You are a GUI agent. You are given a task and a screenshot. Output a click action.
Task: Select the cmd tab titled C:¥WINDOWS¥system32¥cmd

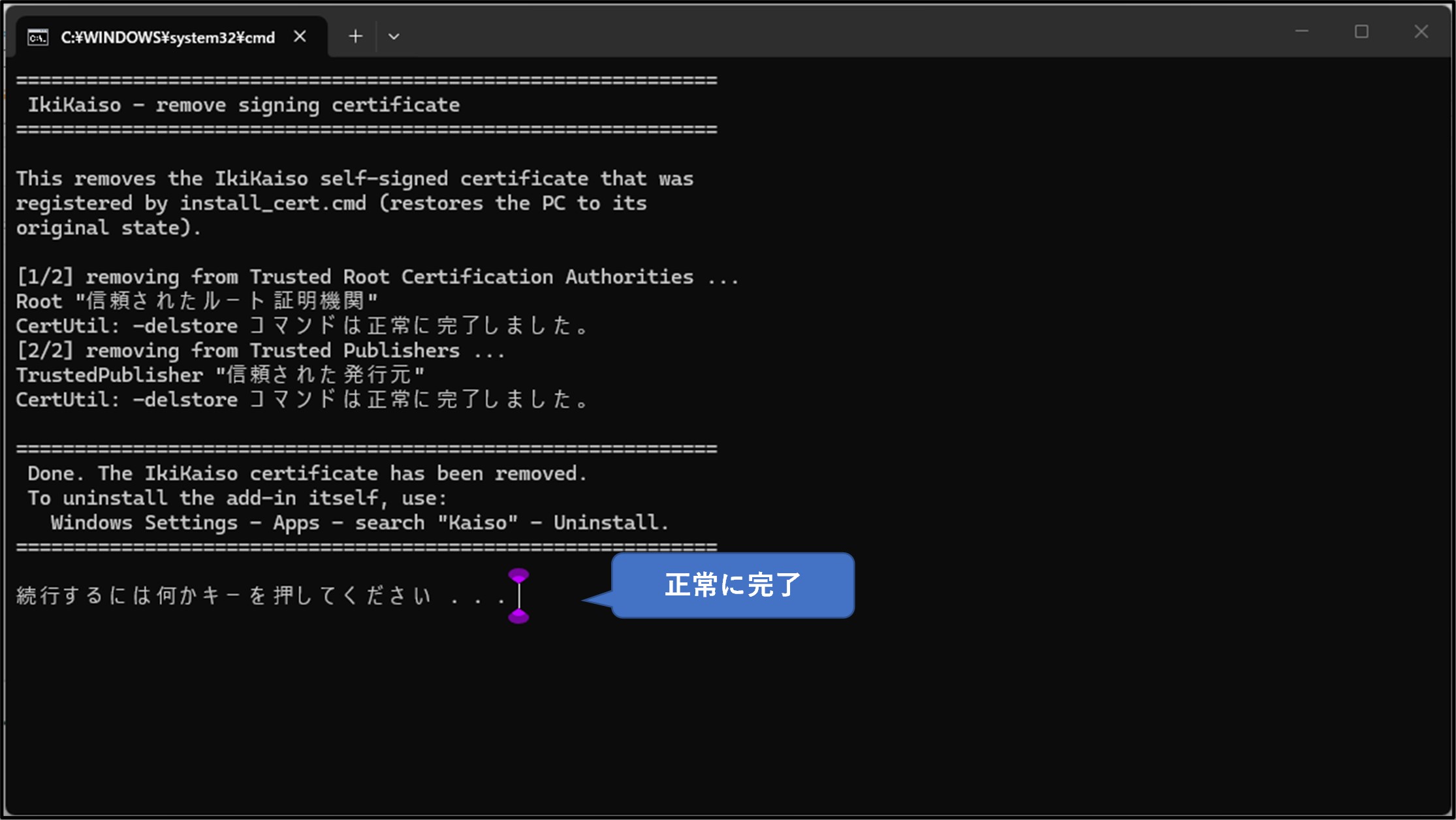click(171, 37)
